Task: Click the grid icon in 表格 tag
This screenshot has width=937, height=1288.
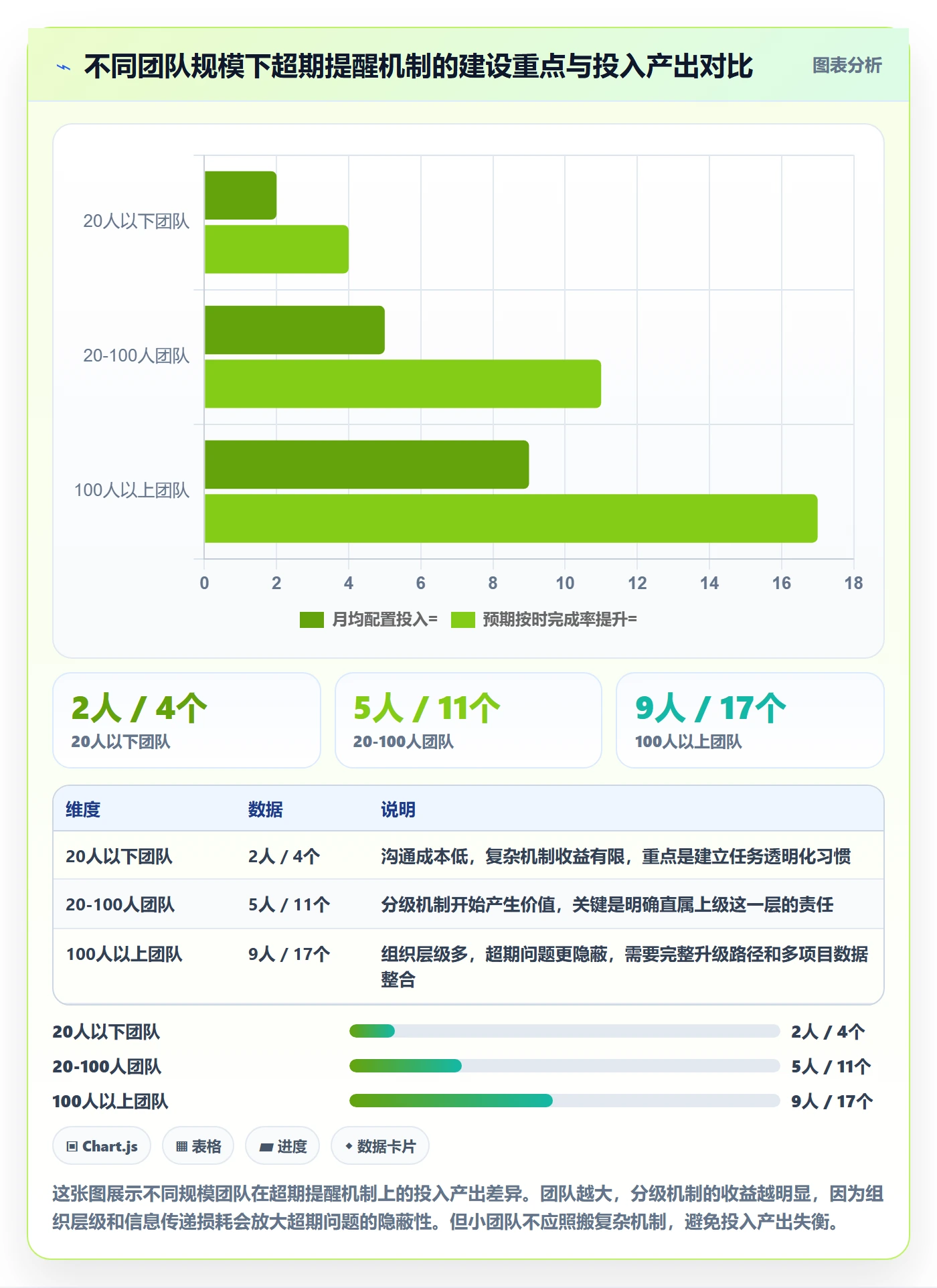Action: [181, 1147]
